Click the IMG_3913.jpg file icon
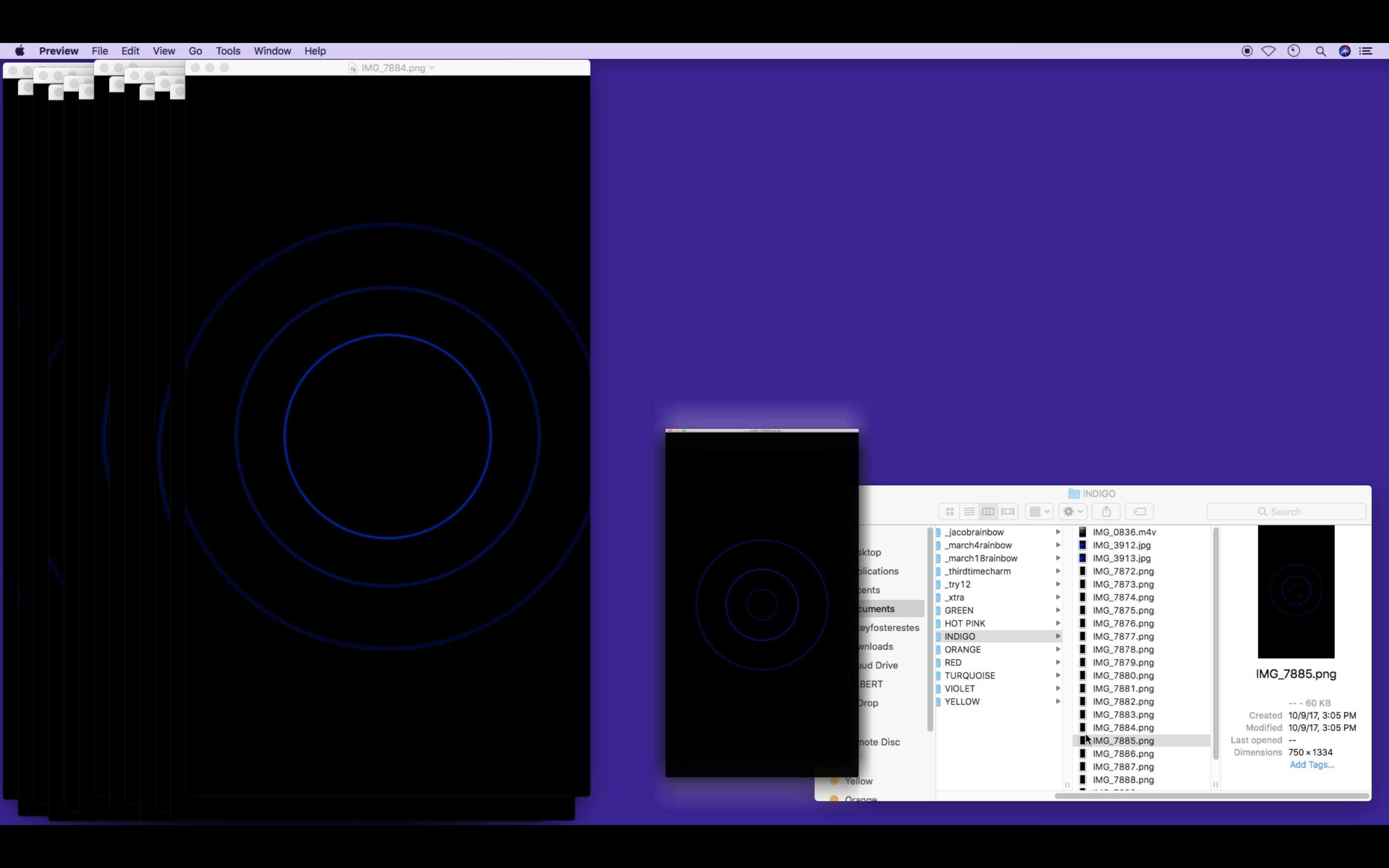 tap(1083, 558)
